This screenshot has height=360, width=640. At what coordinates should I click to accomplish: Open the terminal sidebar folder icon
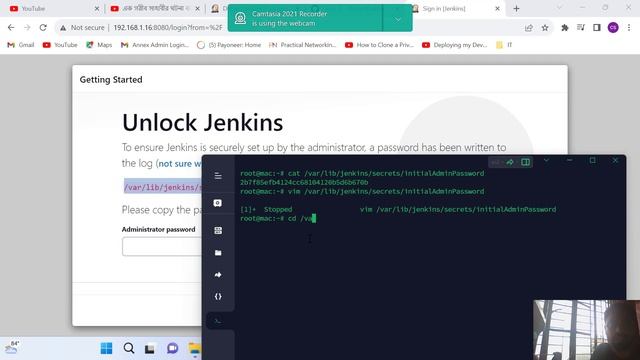pos(218,253)
